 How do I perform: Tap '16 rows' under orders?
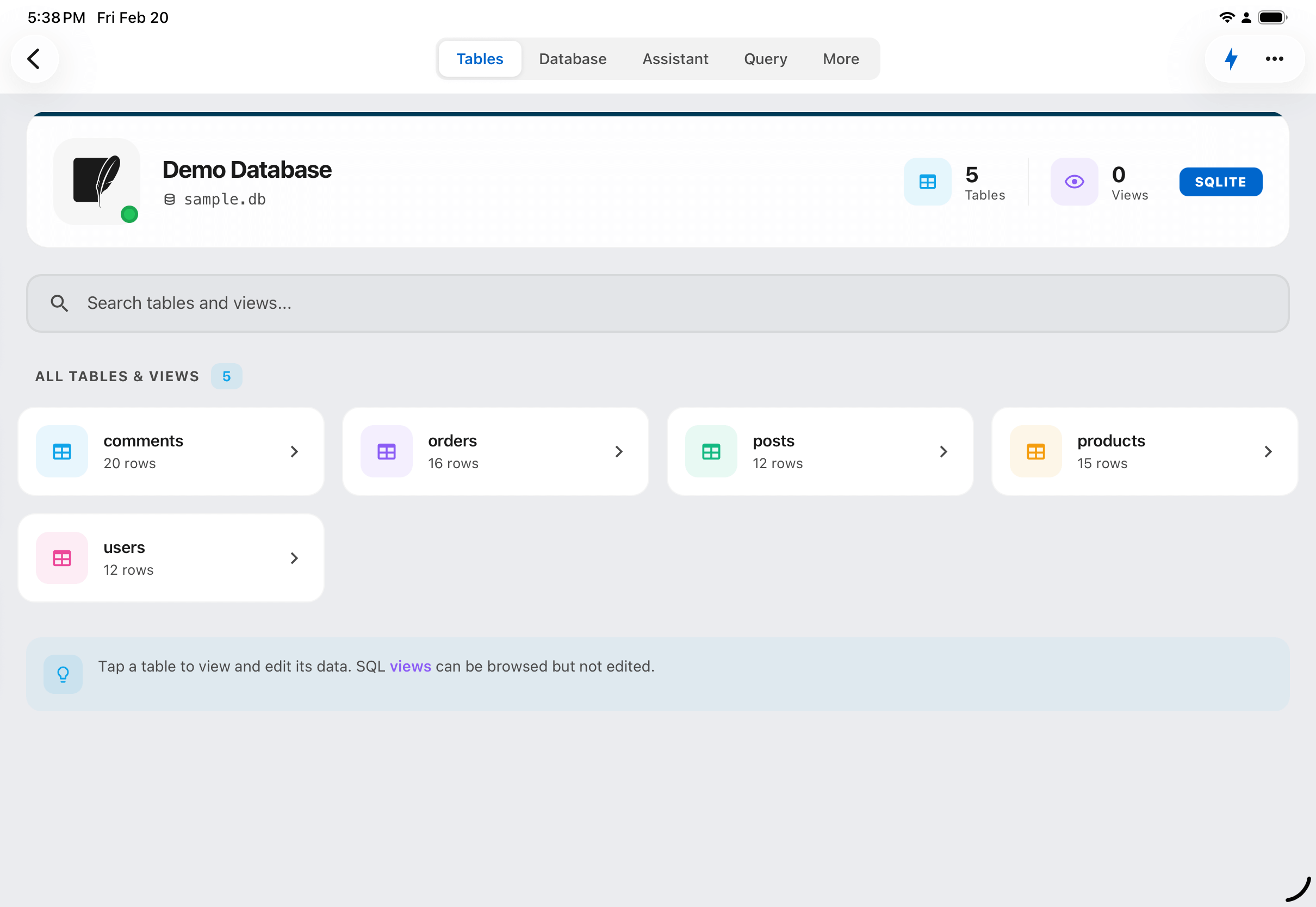coord(453,464)
